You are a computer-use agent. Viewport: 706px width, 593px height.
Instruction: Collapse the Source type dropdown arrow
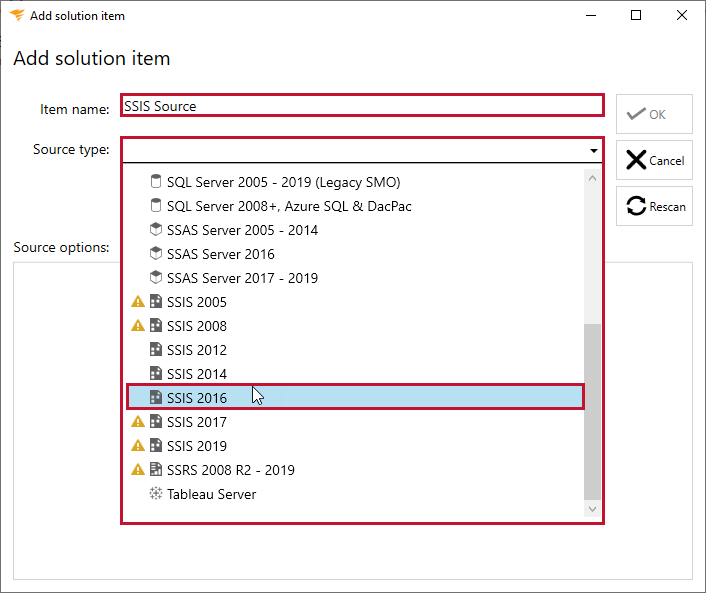(x=593, y=150)
